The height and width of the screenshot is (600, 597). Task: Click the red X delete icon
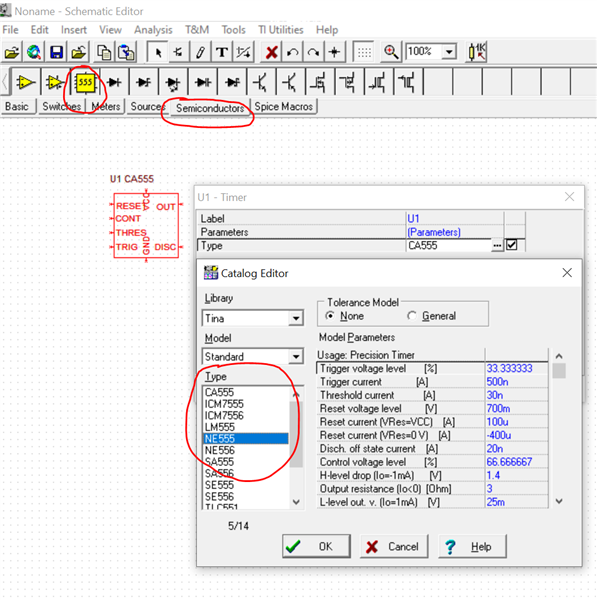point(271,52)
